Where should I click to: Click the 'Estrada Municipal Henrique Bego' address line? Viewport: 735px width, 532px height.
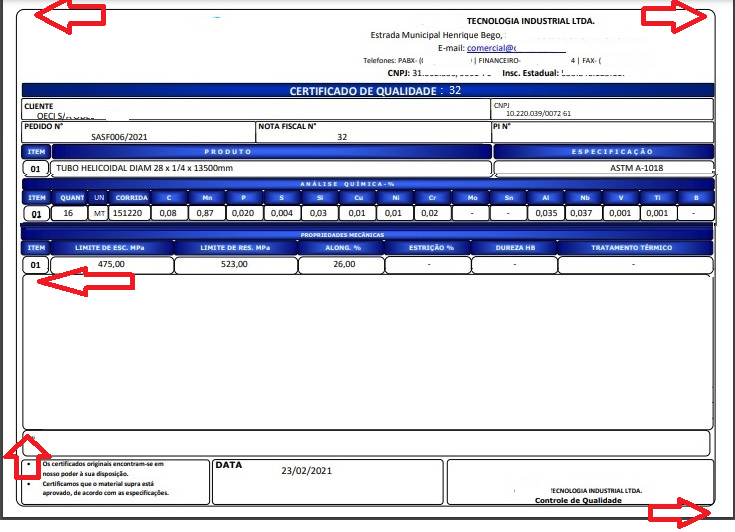pos(438,35)
